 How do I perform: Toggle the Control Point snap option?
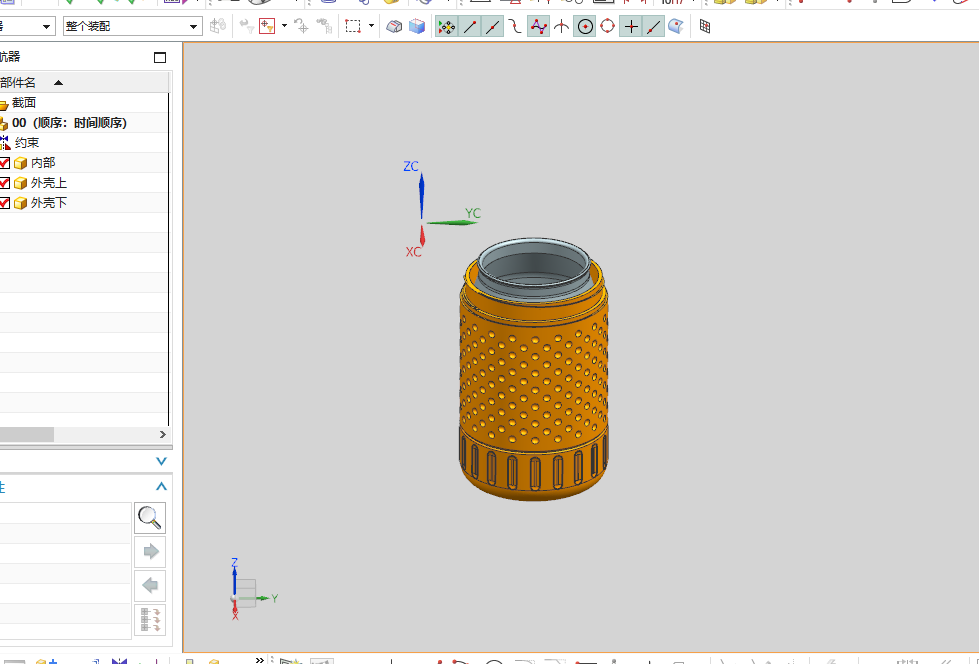click(x=515, y=26)
